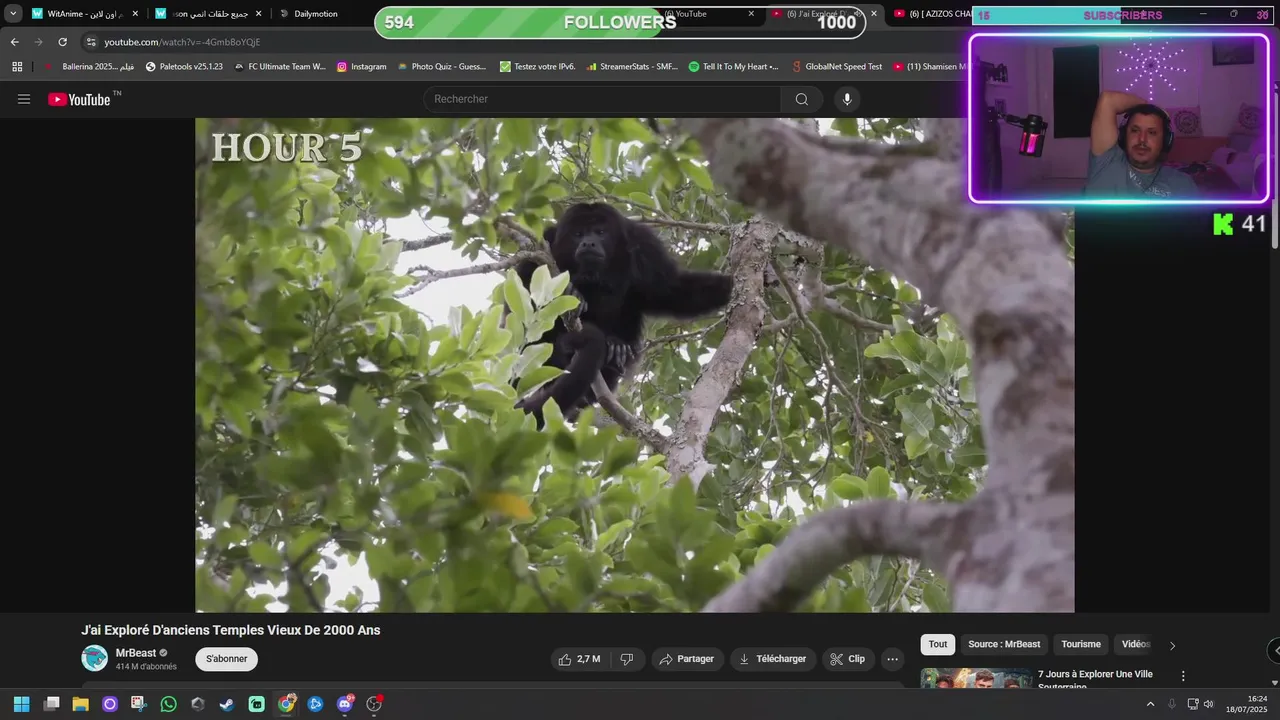Click the Chrome address bar URL
The image size is (1280, 720).
(182, 42)
